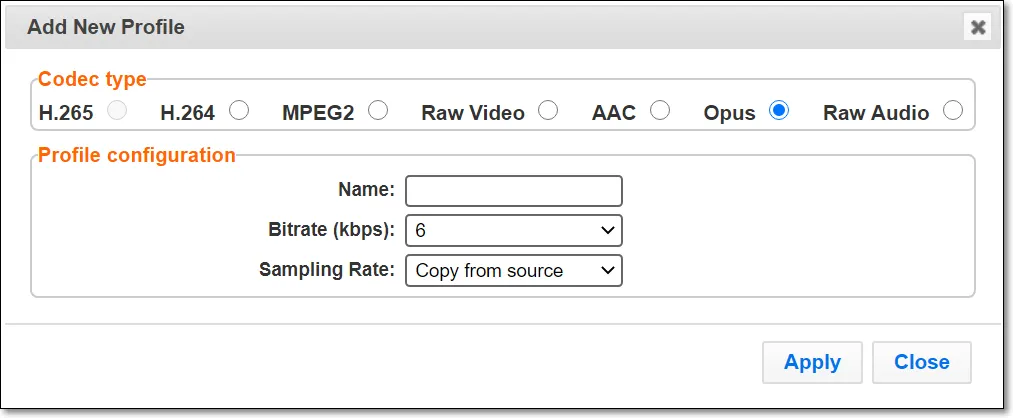Viewport: 1013px width, 418px height.
Task: Focus the profile Name input field
Action: (514, 191)
